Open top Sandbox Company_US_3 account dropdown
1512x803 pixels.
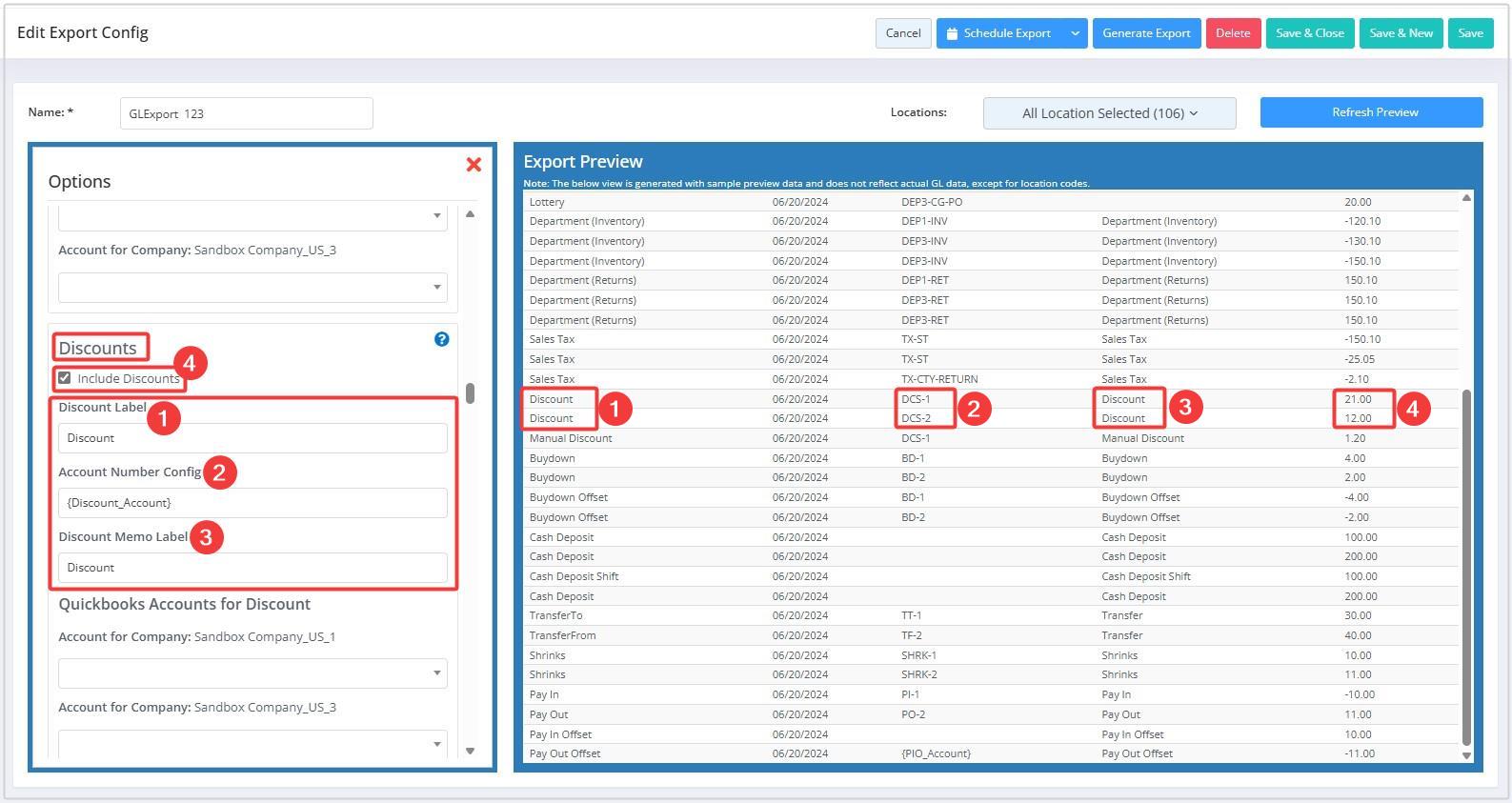252,287
